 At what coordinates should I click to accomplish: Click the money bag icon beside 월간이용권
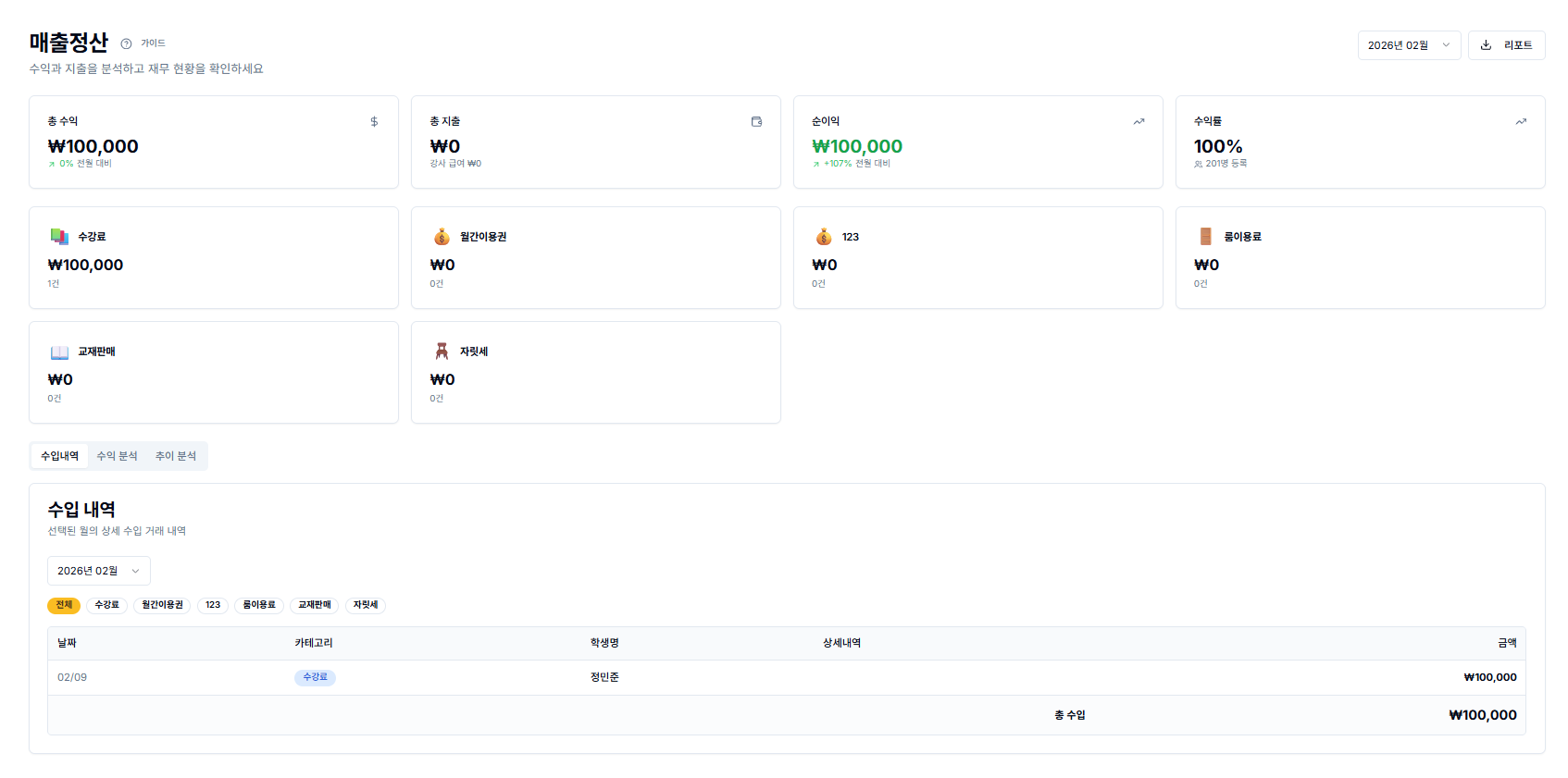pyautogui.click(x=442, y=237)
